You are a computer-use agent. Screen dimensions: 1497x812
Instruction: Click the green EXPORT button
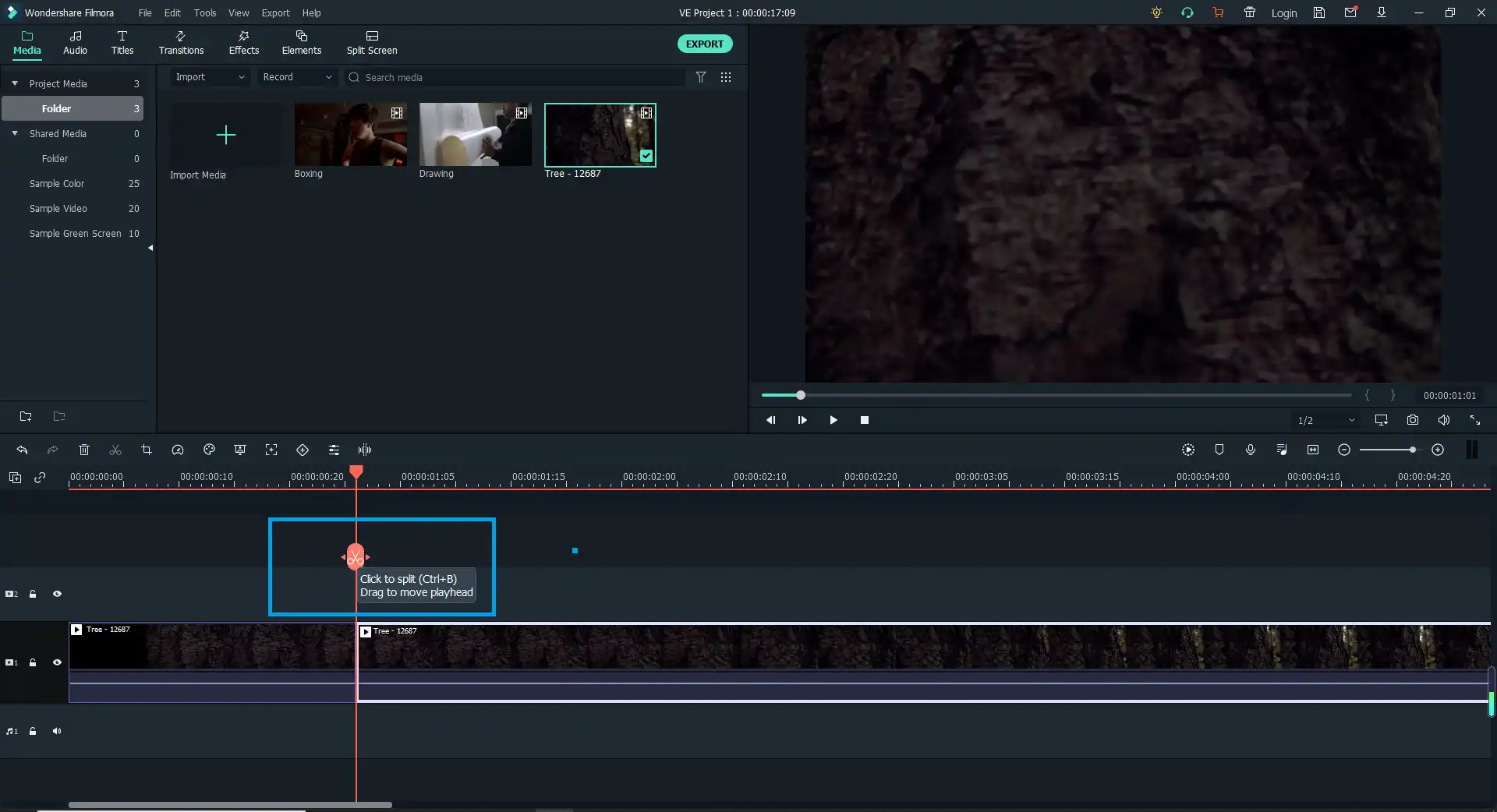point(705,44)
